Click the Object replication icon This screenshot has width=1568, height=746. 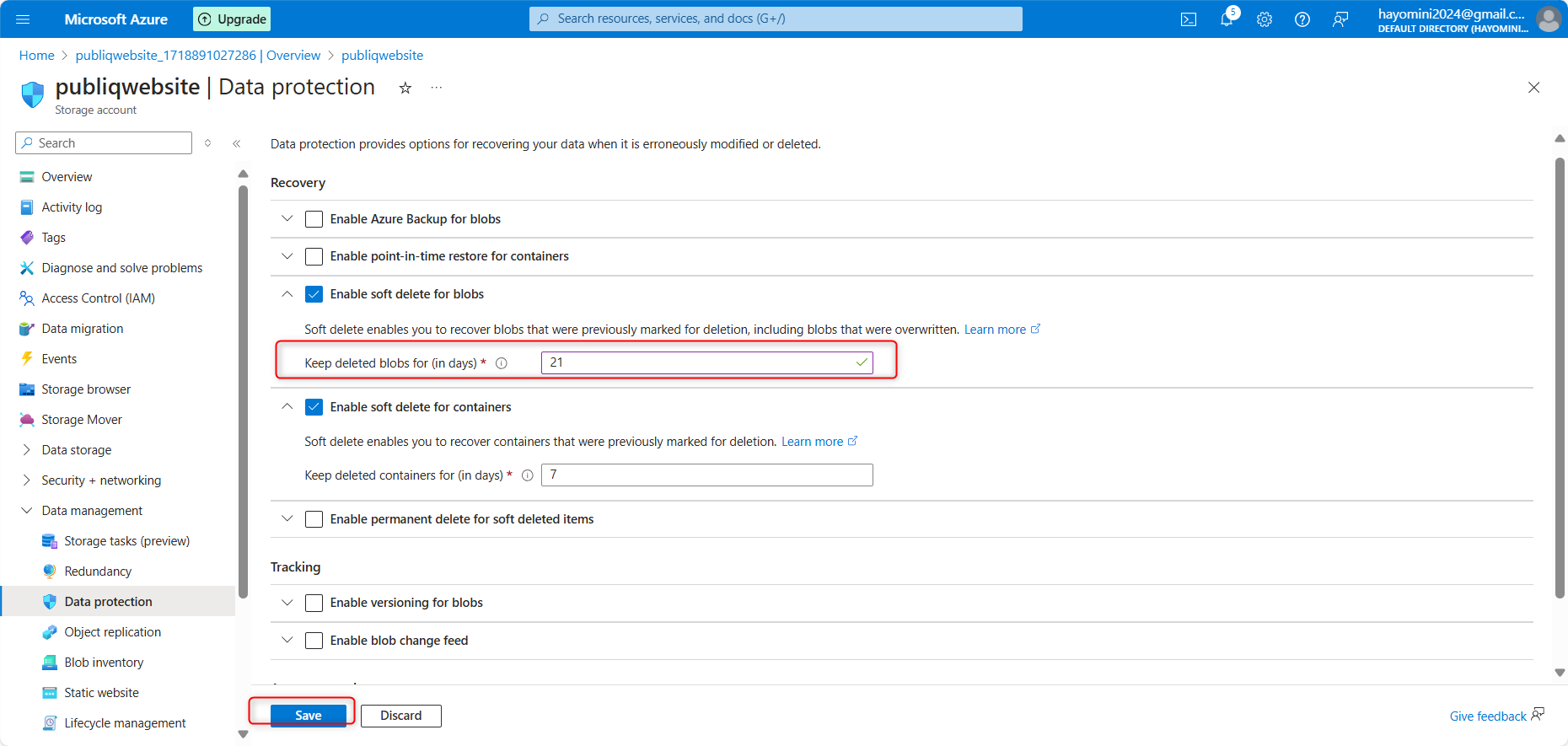[x=50, y=632]
